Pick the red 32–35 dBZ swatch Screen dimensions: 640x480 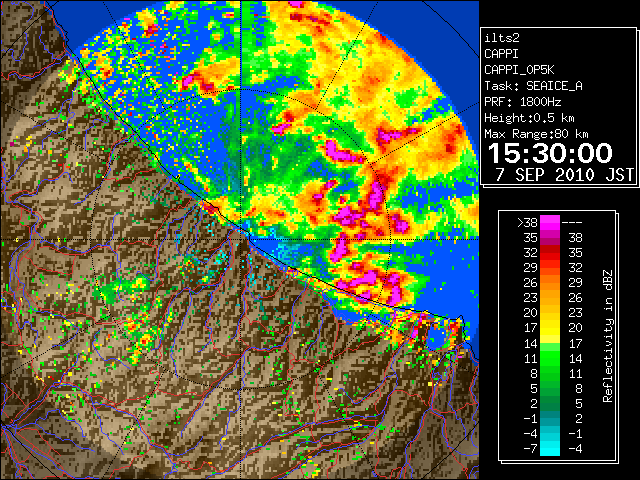pos(550,253)
